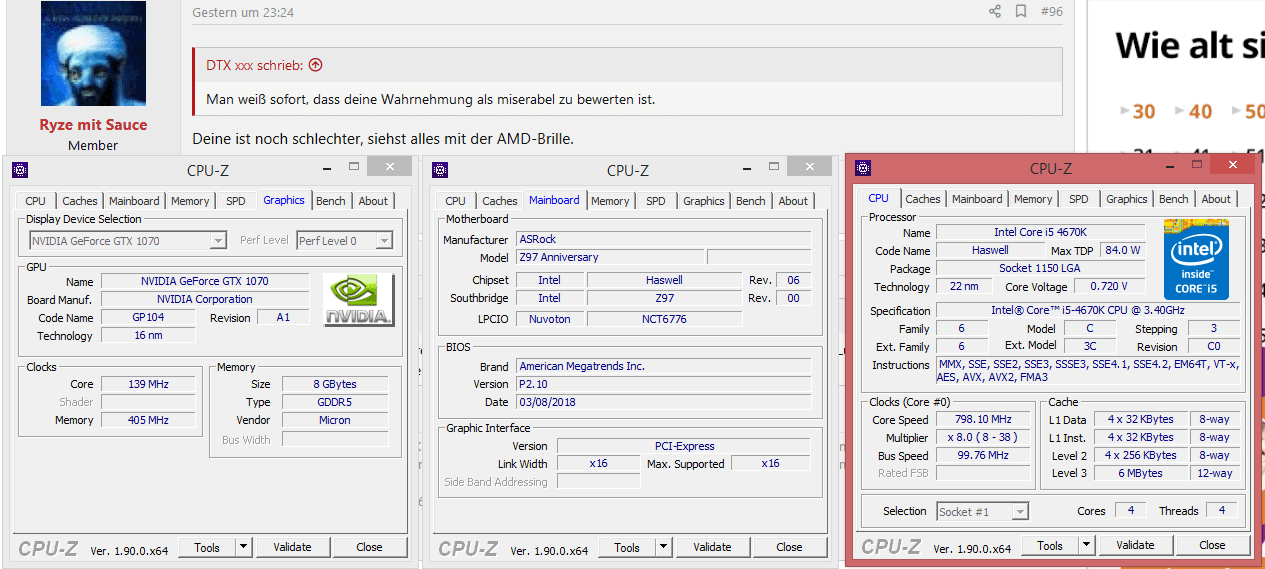Click Level 3 cache value 6 MBytes
Image resolution: width=1265 pixels, height=569 pixels.
click(1141, 473)
